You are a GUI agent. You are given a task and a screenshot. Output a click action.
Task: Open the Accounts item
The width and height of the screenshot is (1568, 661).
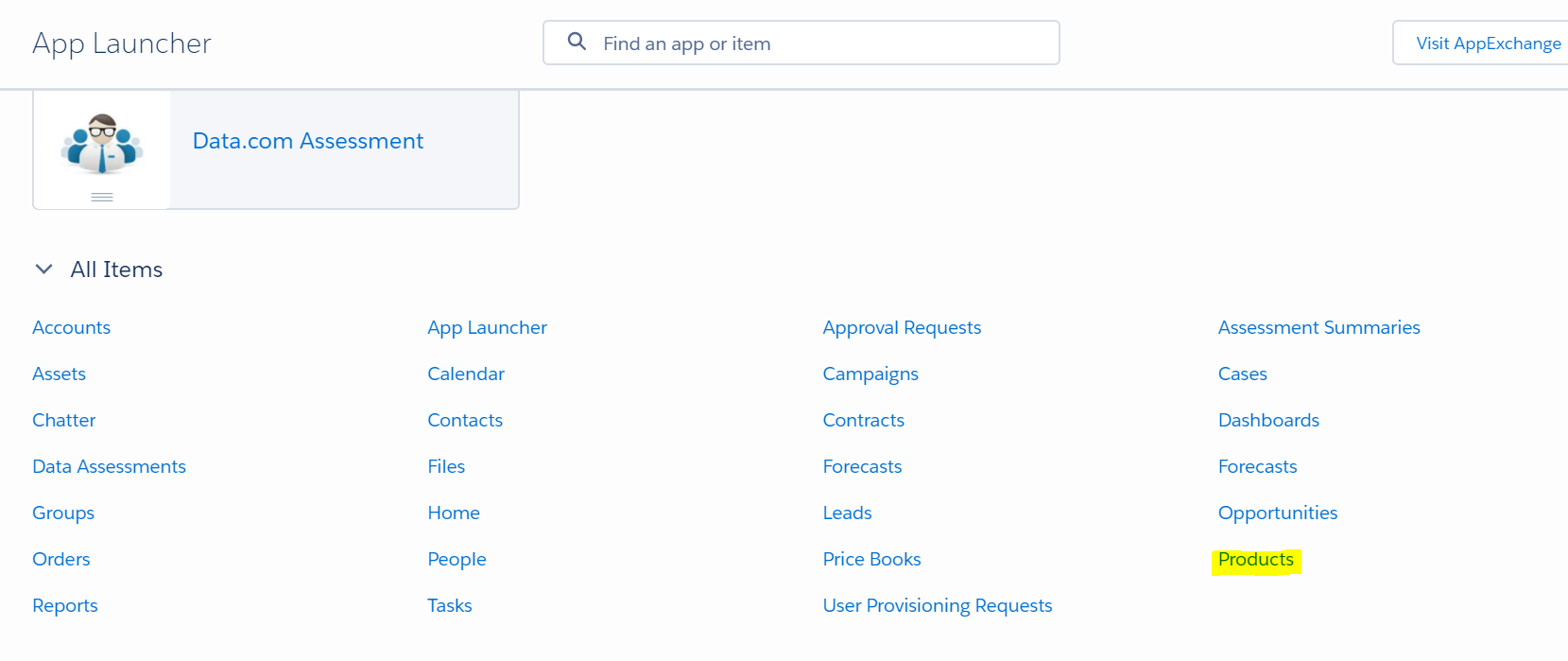(71, 327)
